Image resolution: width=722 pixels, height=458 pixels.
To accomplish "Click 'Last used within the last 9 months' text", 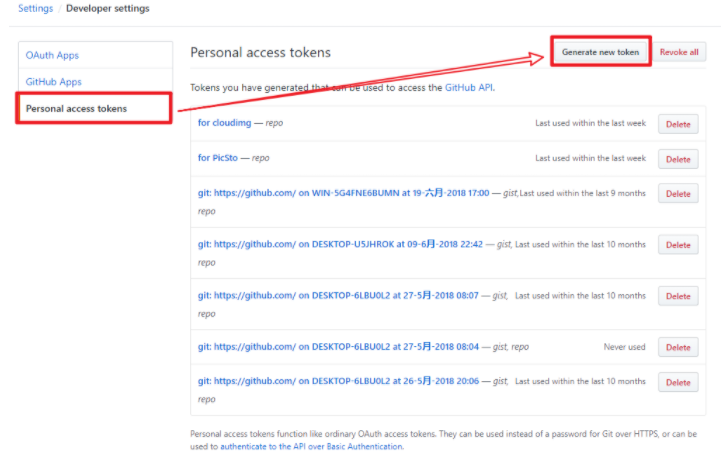I will [x=582, y=193].
